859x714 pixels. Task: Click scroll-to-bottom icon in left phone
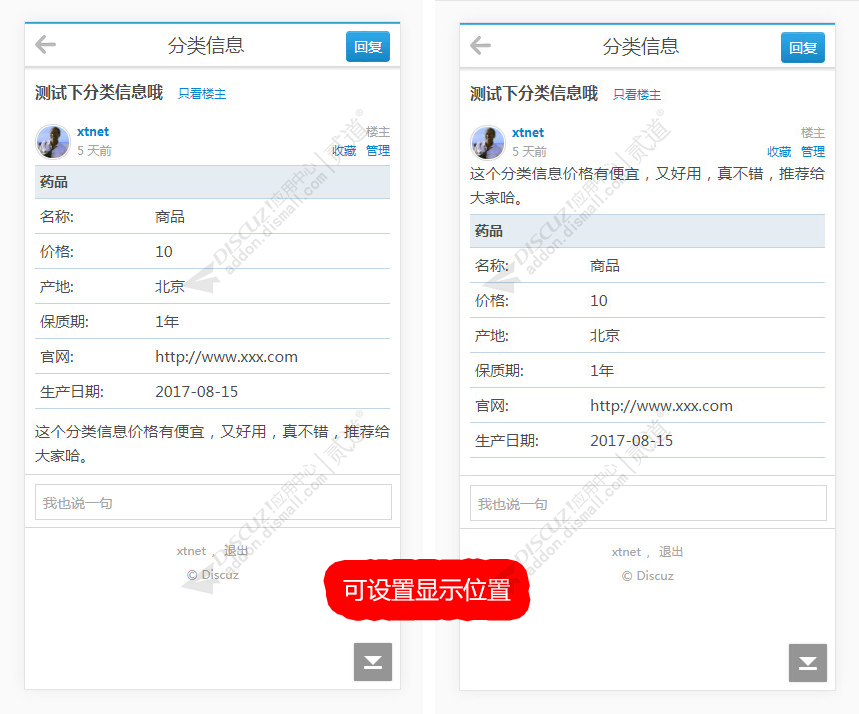pyautogui.click(x=373, y=662)
